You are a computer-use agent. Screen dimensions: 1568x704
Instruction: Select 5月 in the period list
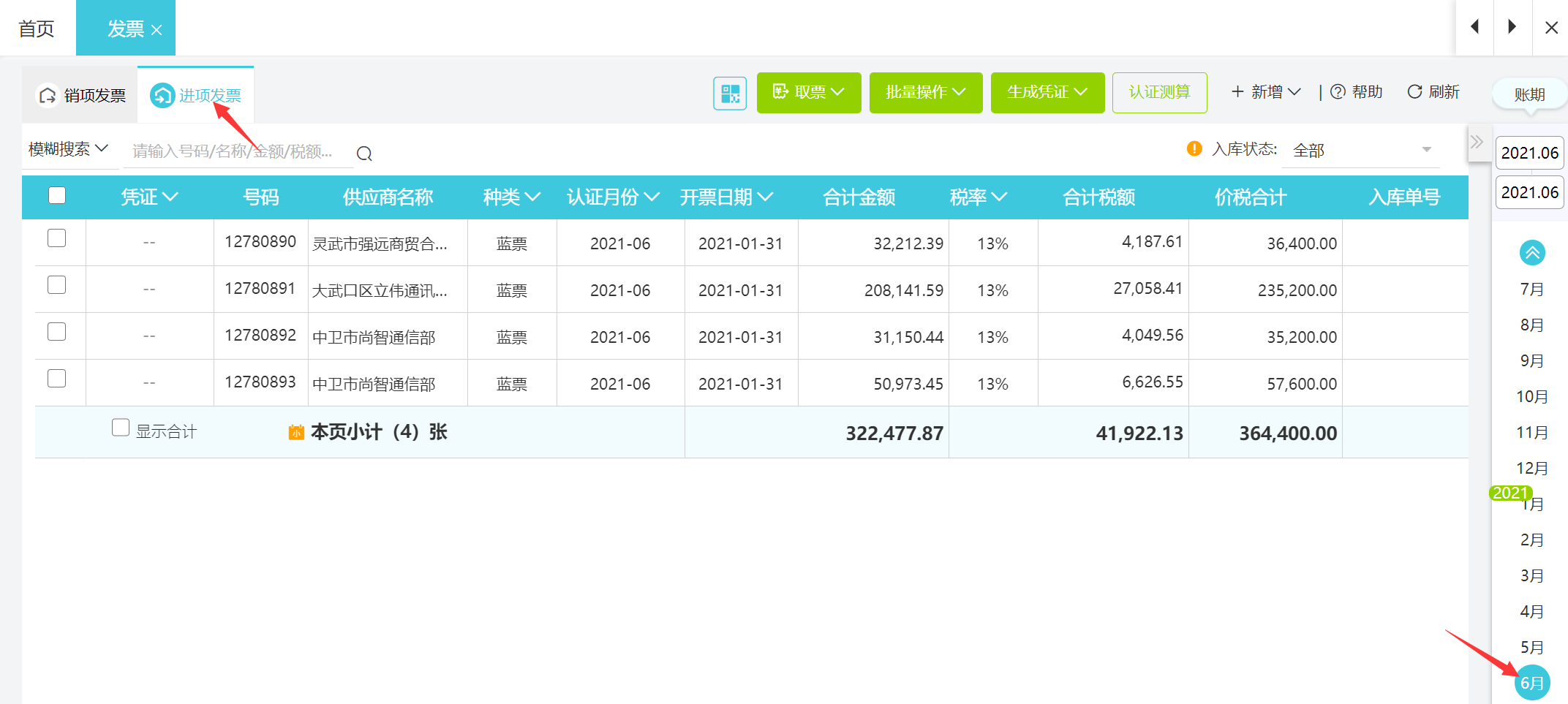tap(1532, 647)
